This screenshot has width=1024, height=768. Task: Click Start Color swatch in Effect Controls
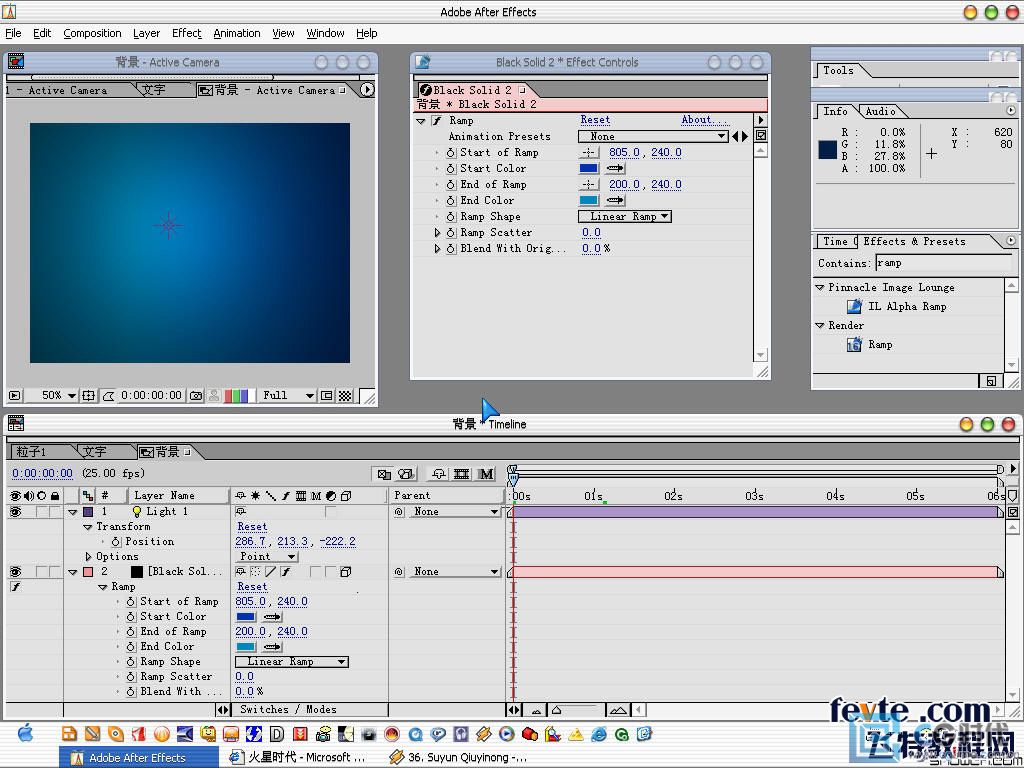[588, 168]
